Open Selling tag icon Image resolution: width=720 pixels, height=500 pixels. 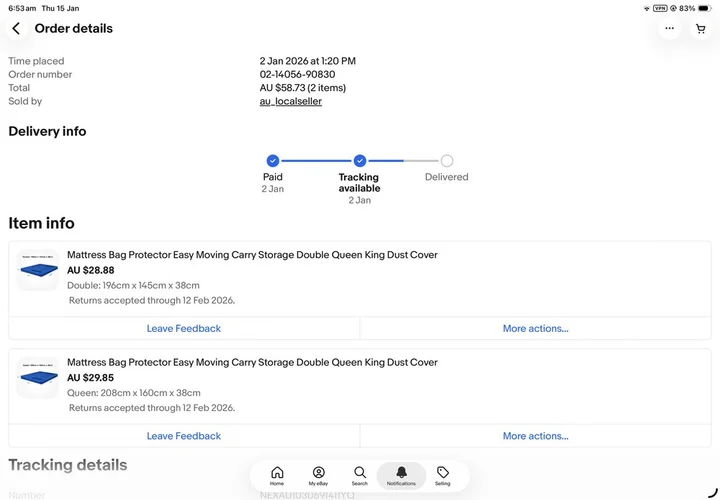[443, 476]
